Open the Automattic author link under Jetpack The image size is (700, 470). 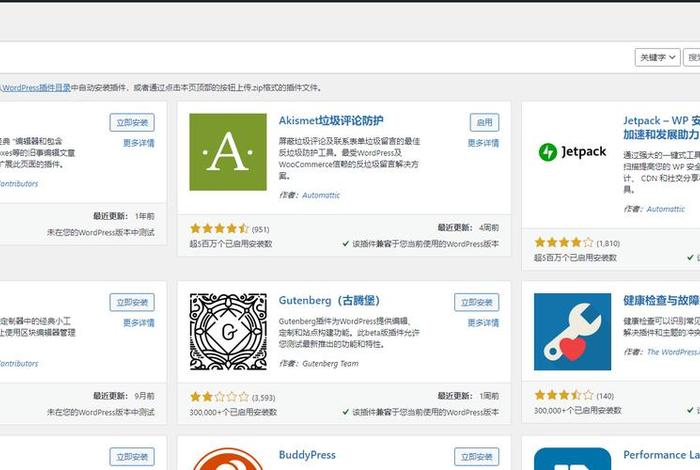click(666, 209)
